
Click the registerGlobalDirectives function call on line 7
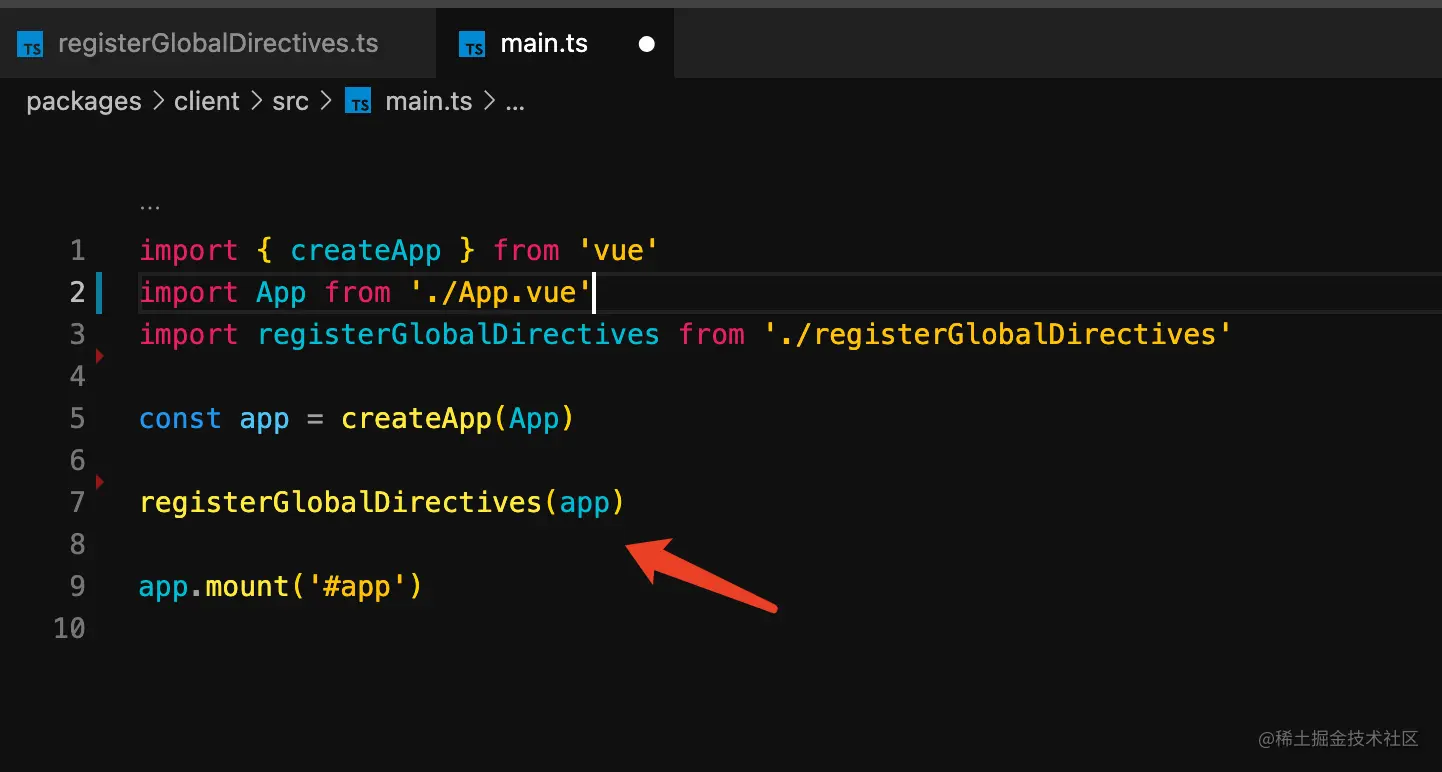point(340,502)
